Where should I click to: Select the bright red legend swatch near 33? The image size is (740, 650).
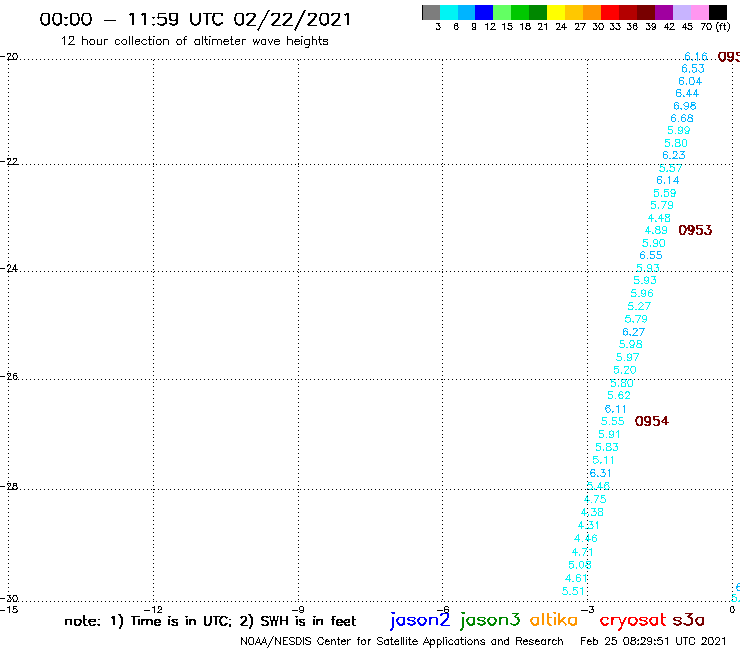[610, 12]
